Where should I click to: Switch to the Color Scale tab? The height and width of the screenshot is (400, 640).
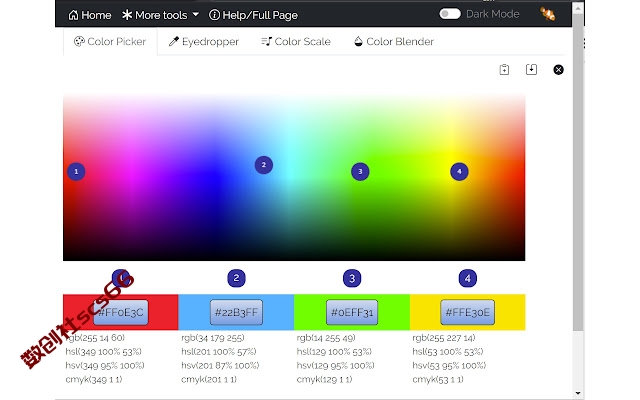pyautogui.click(x=296, y=41)
